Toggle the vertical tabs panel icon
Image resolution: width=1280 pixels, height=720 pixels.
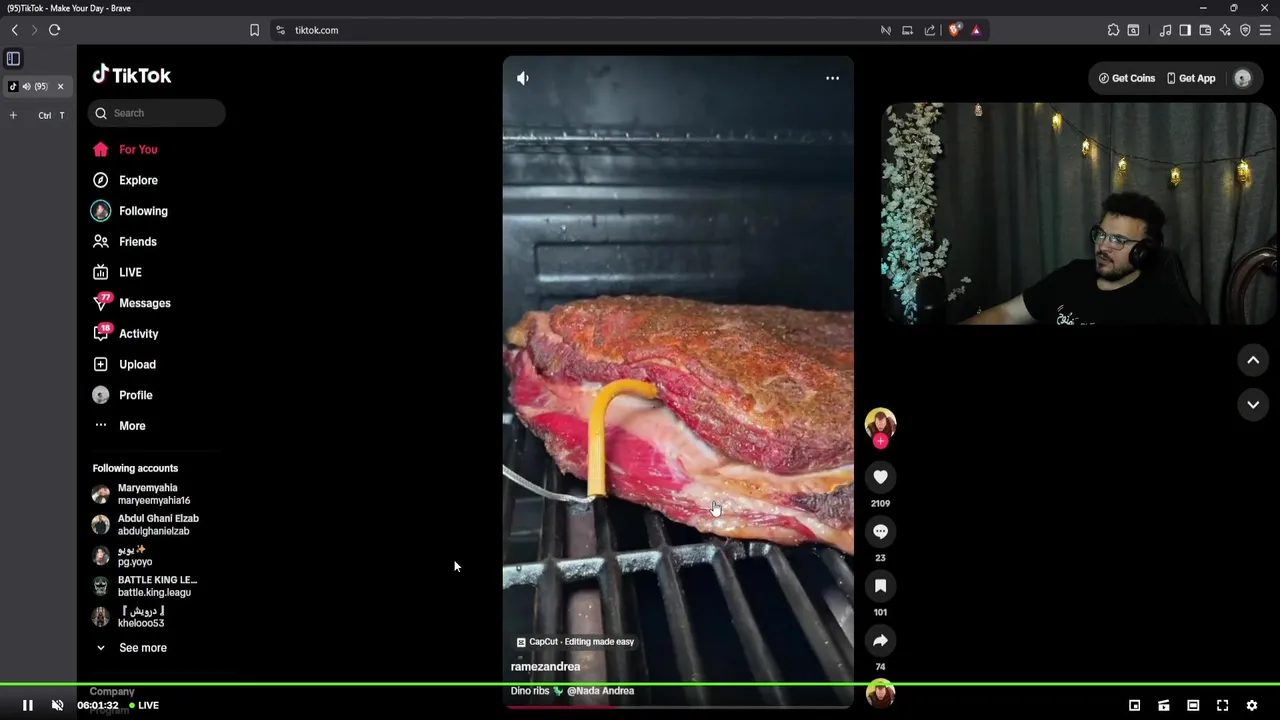point(13,59)
